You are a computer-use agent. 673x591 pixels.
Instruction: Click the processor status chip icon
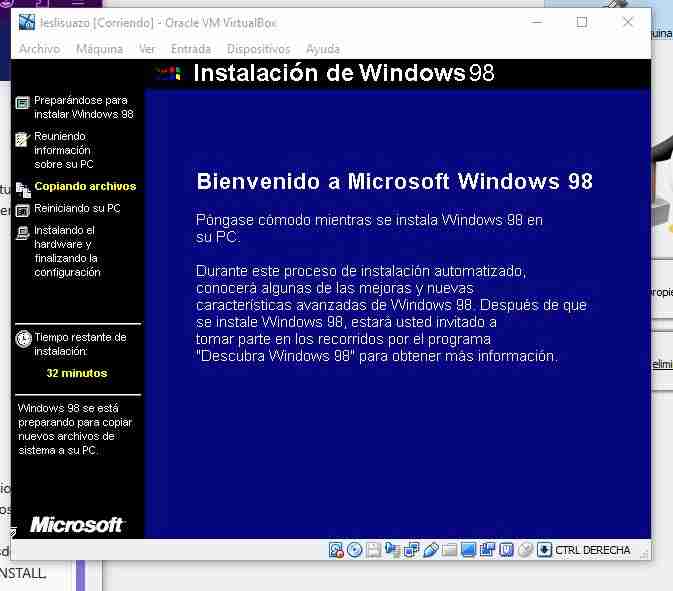(506, 550)
